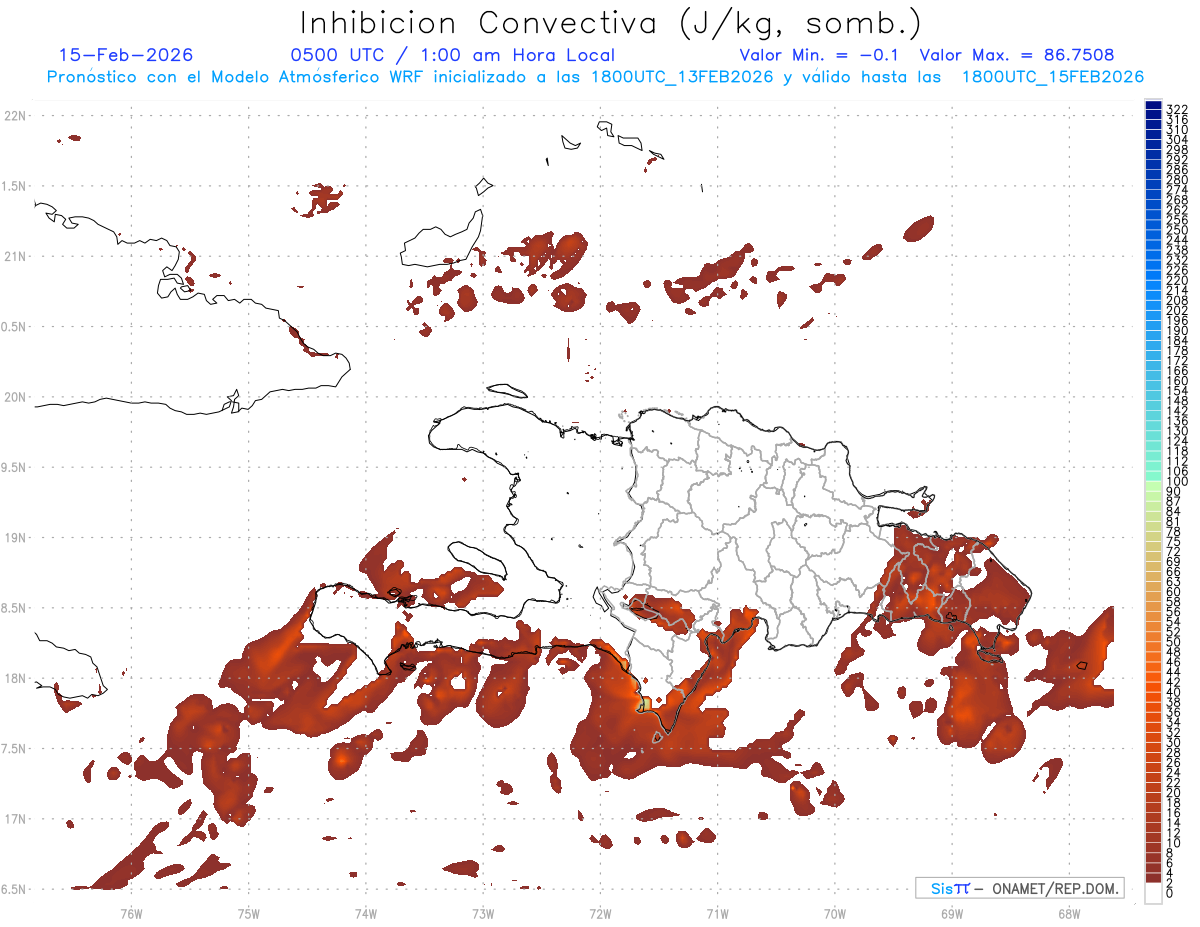Click the '72W' longitude label
Screen dimensions: 1200x927
pos(600,913)
